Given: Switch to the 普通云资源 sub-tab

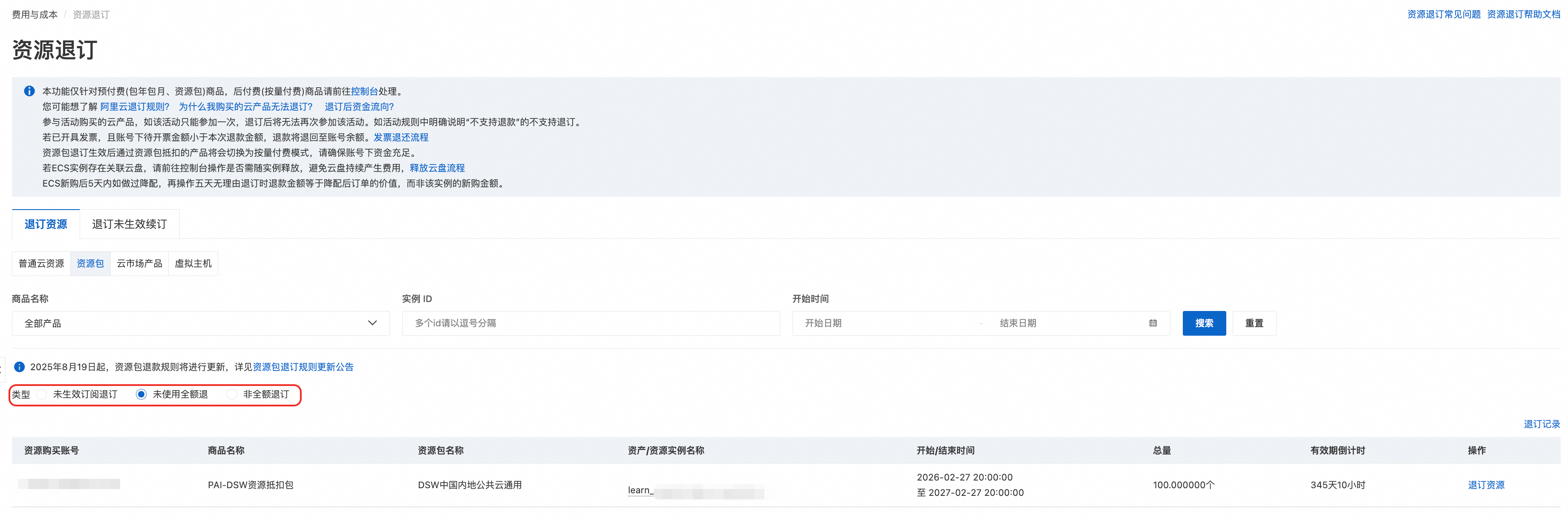Looking at the screenshot, I should coord(41,264).
